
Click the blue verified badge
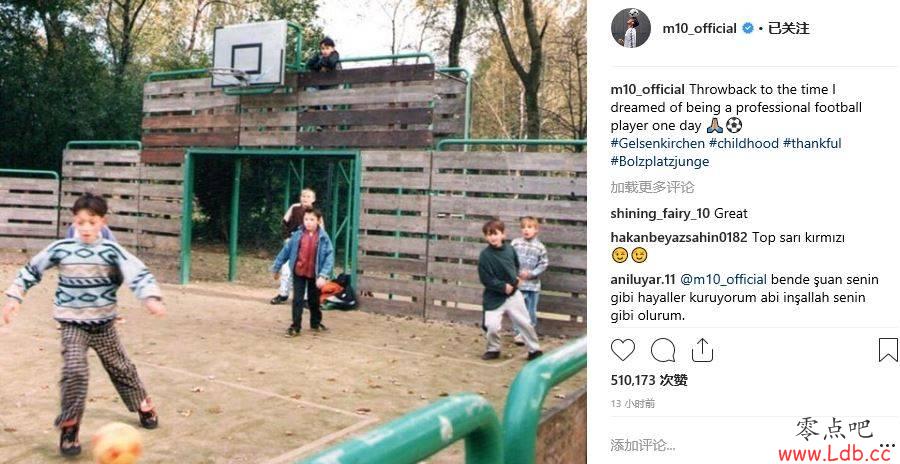pos(747,28)
